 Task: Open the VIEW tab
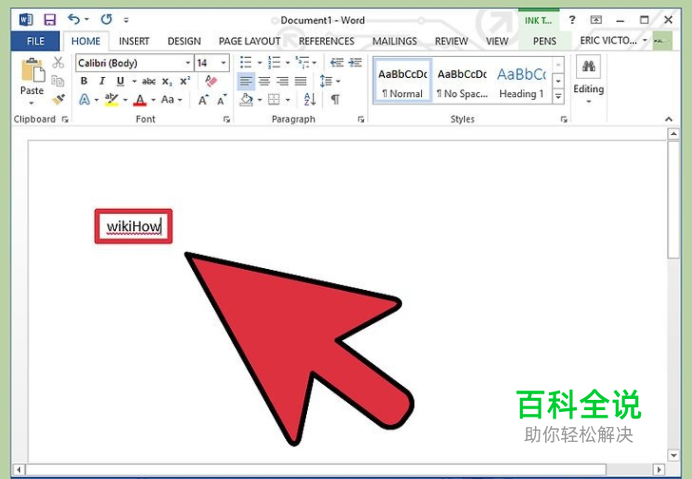(x=497, y=41)
